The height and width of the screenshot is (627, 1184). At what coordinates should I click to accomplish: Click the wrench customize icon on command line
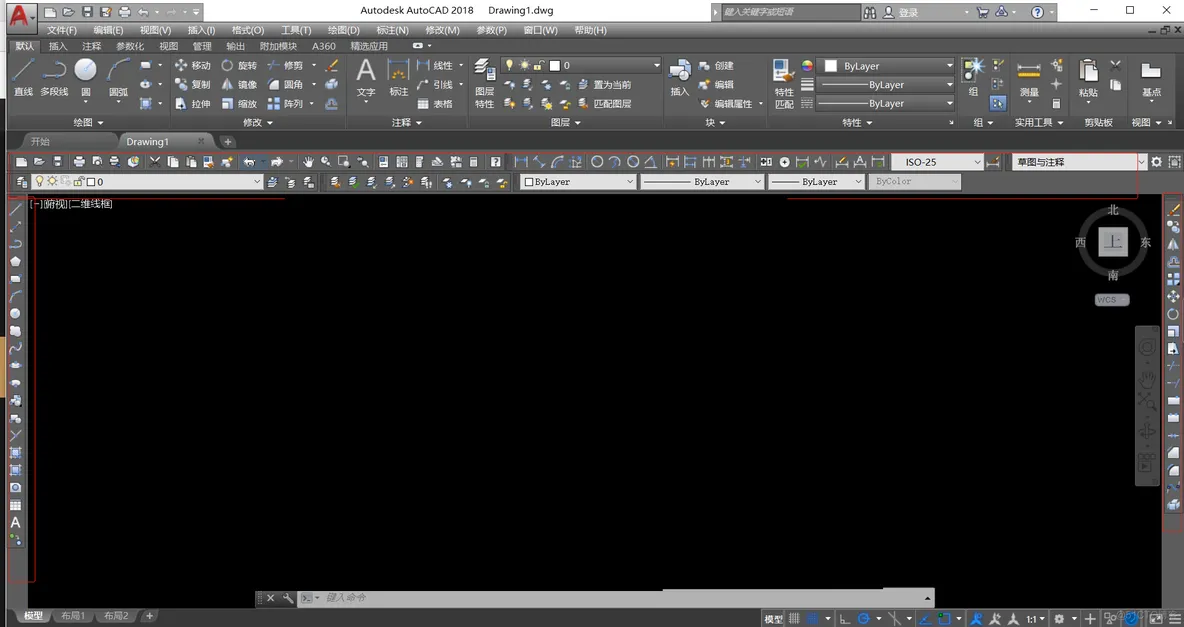[288, 598]
